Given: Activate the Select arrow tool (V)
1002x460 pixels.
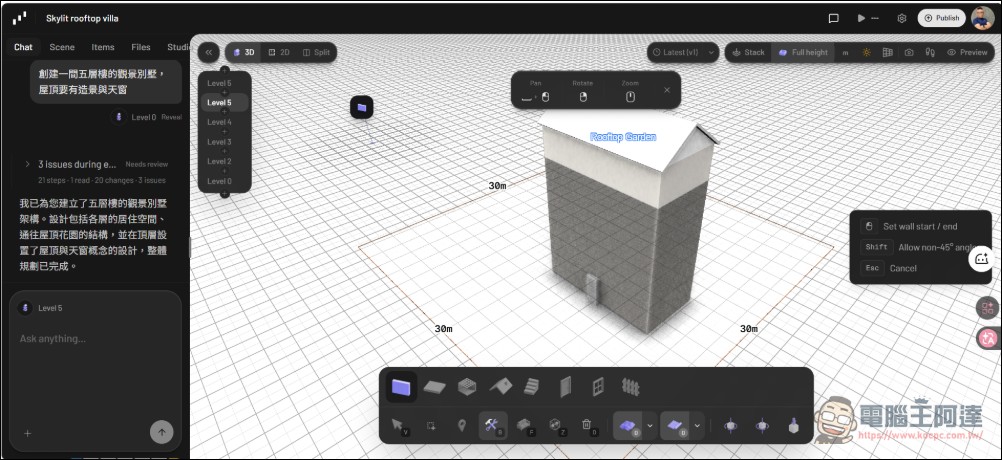Looking at the screenshot, I should [398, 426].
